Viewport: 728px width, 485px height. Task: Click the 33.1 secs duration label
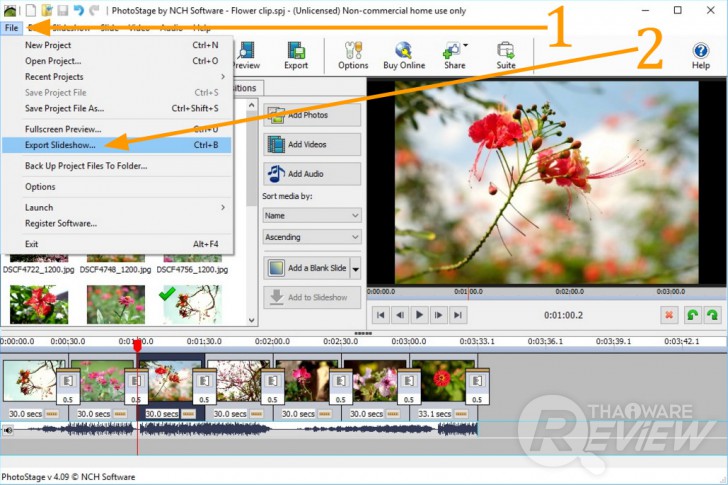435,414
